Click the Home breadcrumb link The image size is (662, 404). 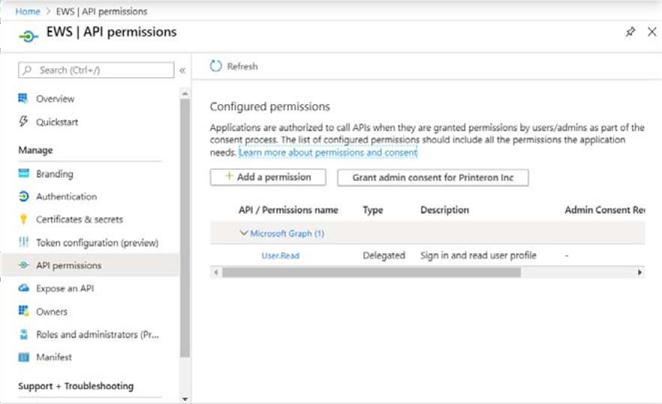[x=27, y=11]
